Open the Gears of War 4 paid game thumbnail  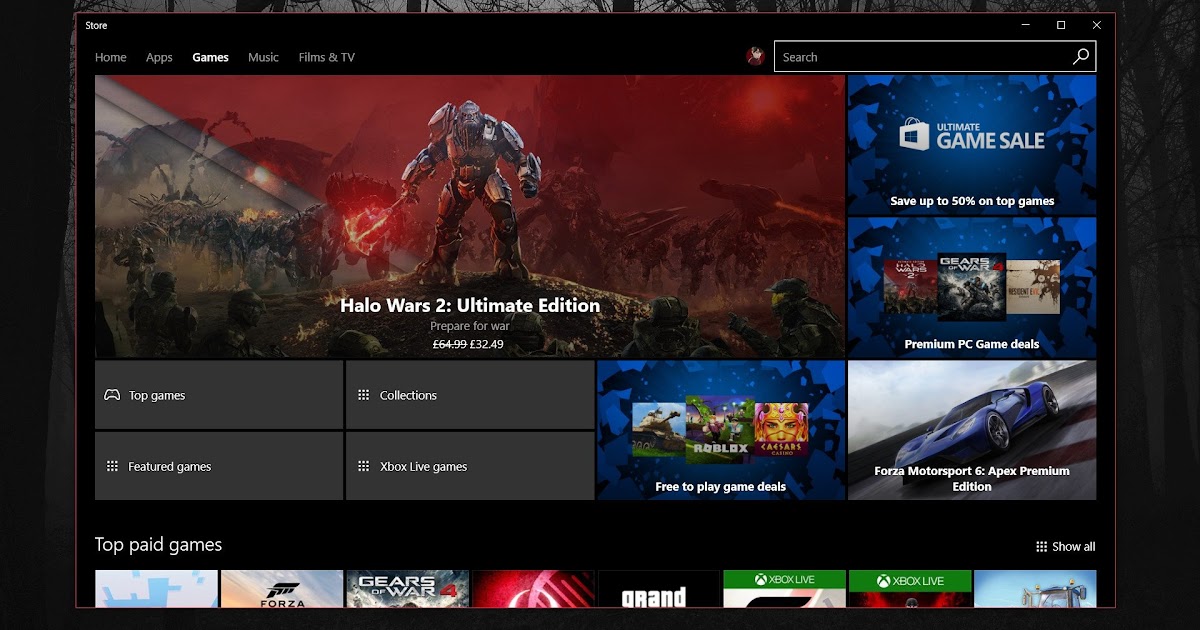click(408, 589)
